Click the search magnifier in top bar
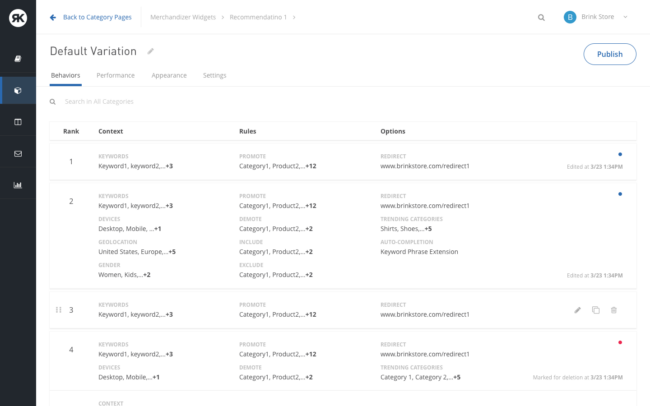The width and height of the screenshot is (650, 406). (x=542, y=17)
